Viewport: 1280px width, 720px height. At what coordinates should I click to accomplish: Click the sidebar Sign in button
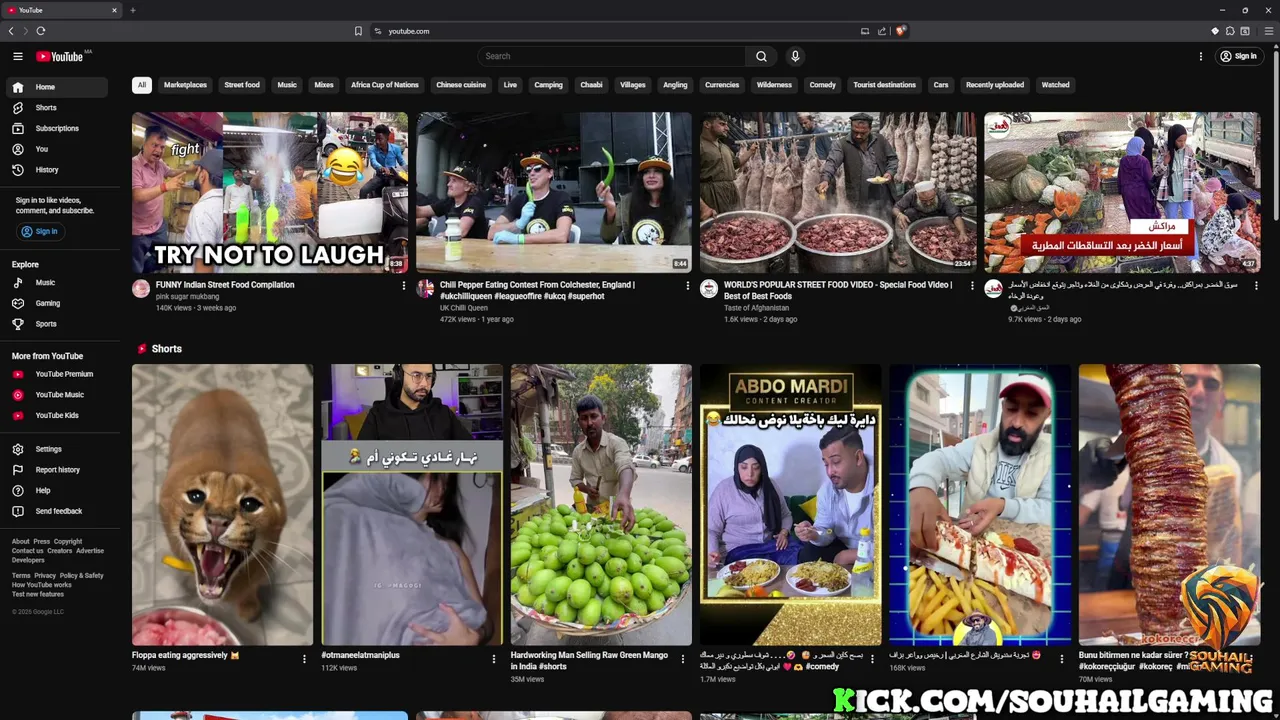[40, 231]
